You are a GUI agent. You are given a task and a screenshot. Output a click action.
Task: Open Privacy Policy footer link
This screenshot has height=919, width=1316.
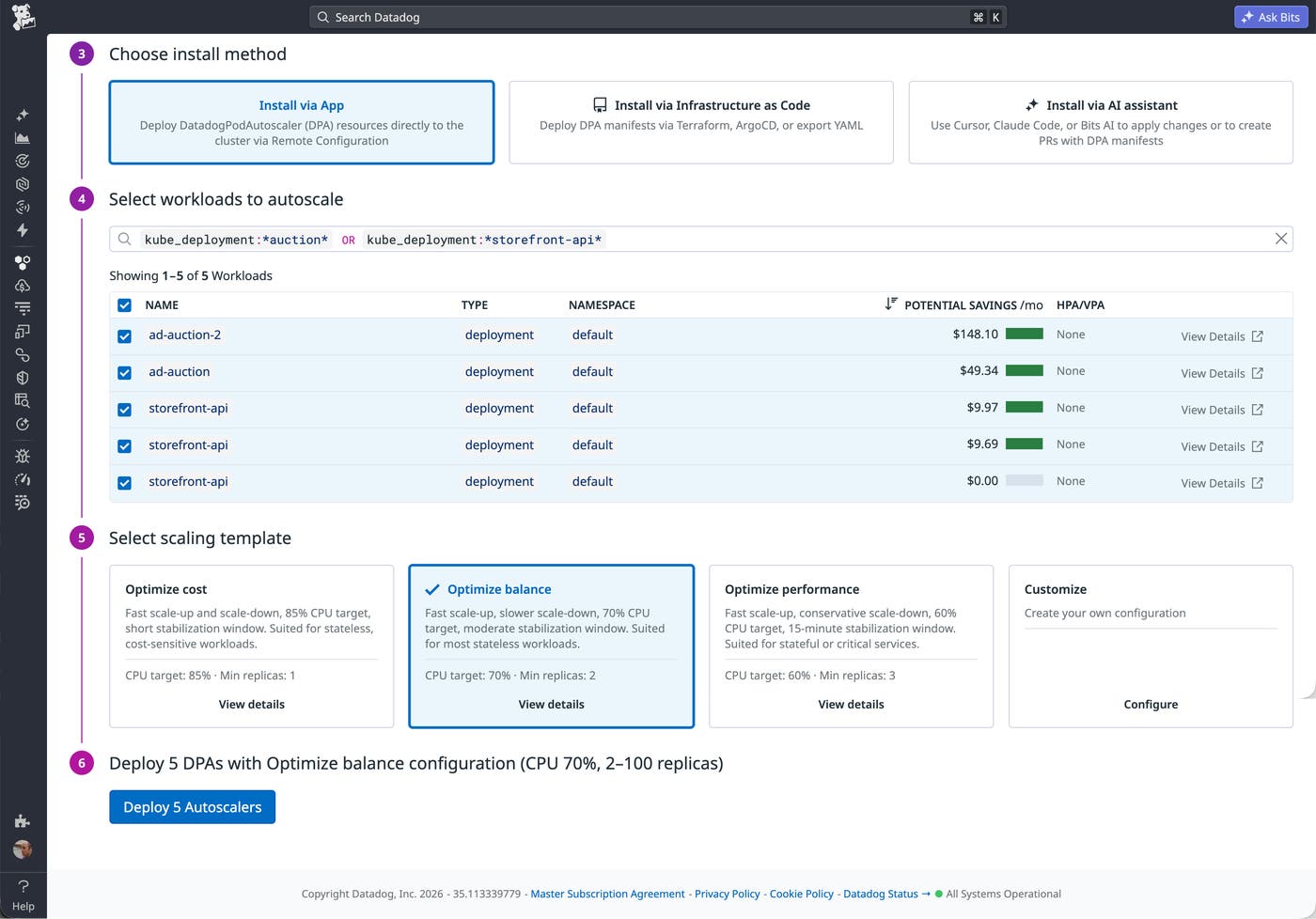[728, 894]
